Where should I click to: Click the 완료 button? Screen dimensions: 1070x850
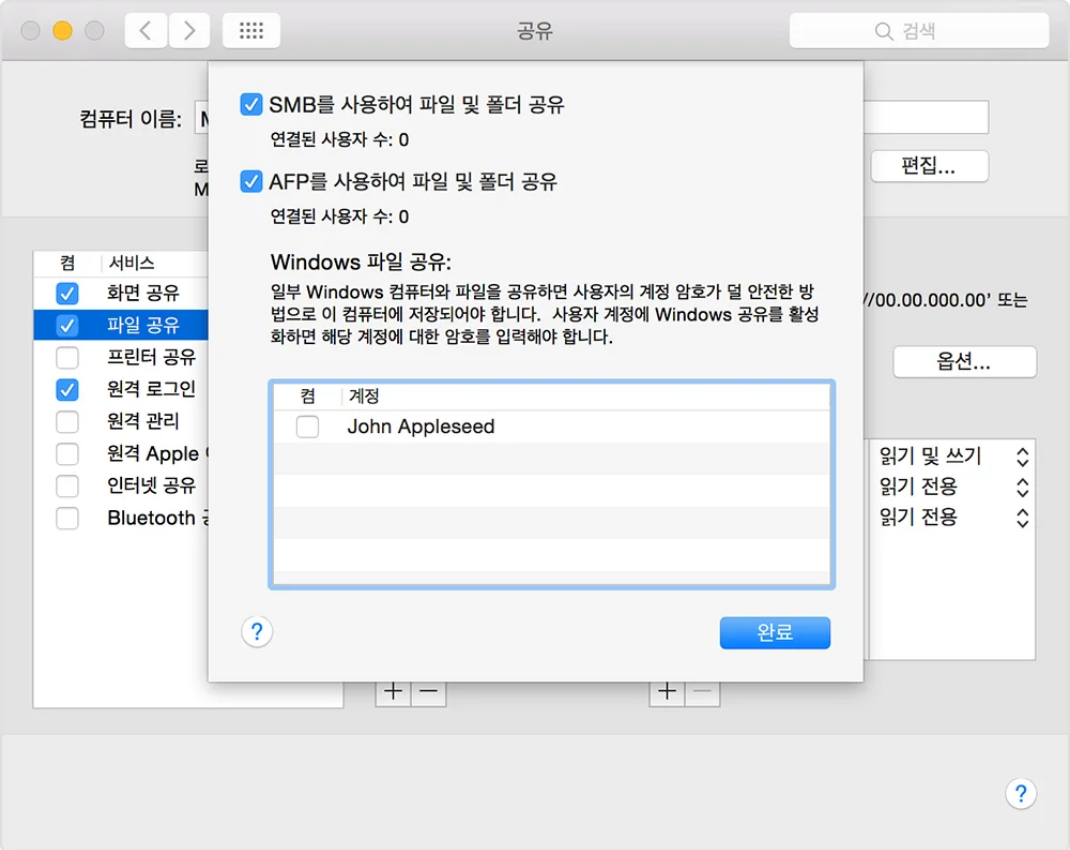click(774, 632)
